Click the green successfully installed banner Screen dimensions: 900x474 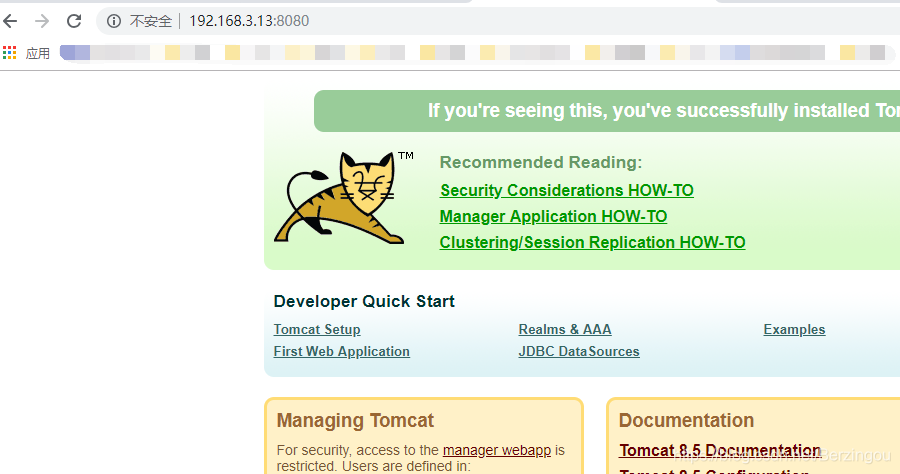(x=607, y=111)
